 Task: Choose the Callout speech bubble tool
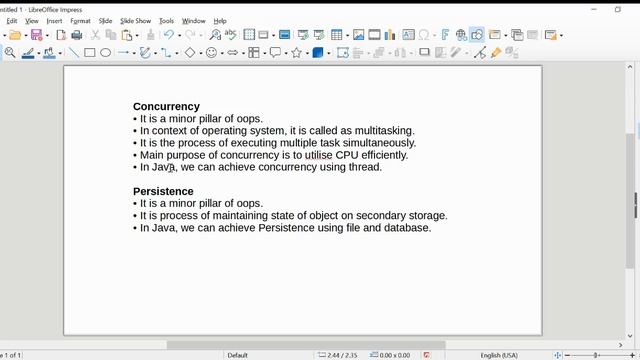276,53
